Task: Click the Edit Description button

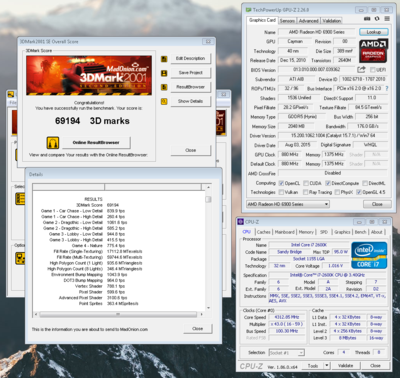Action: pos(190,58)
